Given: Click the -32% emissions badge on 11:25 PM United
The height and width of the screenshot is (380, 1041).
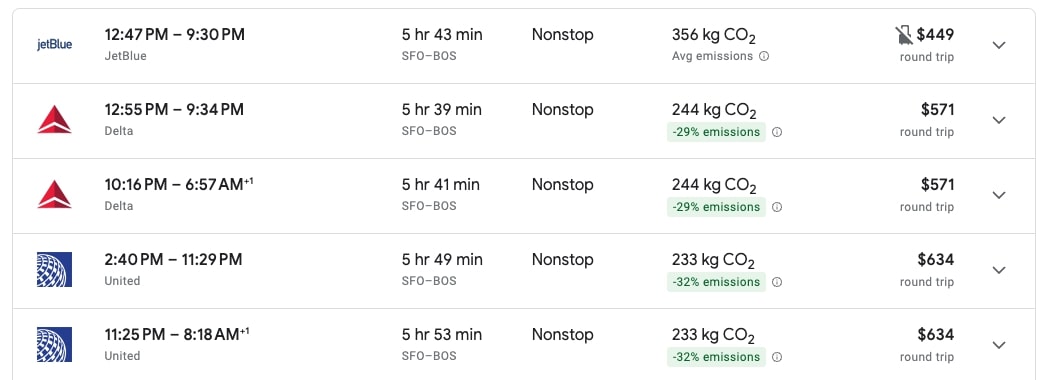Looking at the screenshot, I should 716,357.
